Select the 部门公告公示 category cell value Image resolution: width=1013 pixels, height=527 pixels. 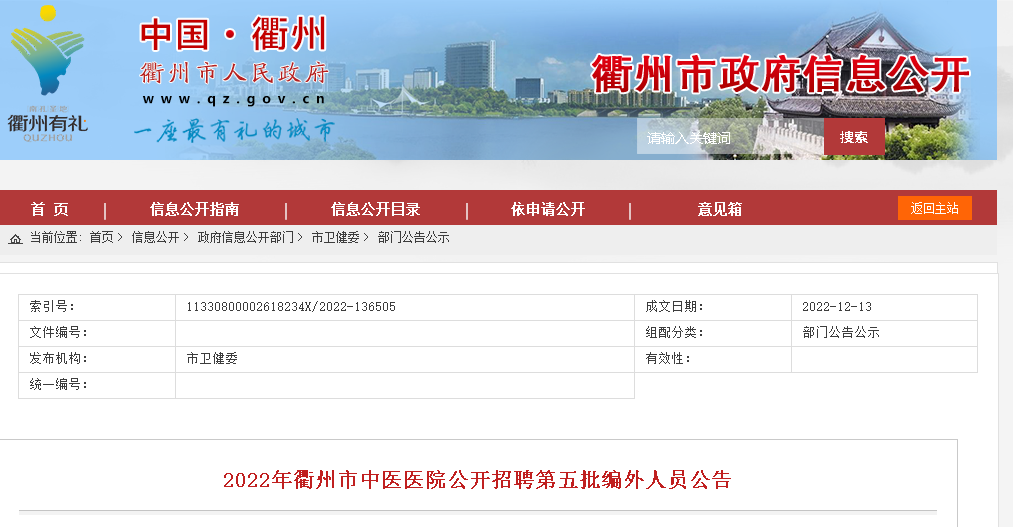(x=841, y=333)
